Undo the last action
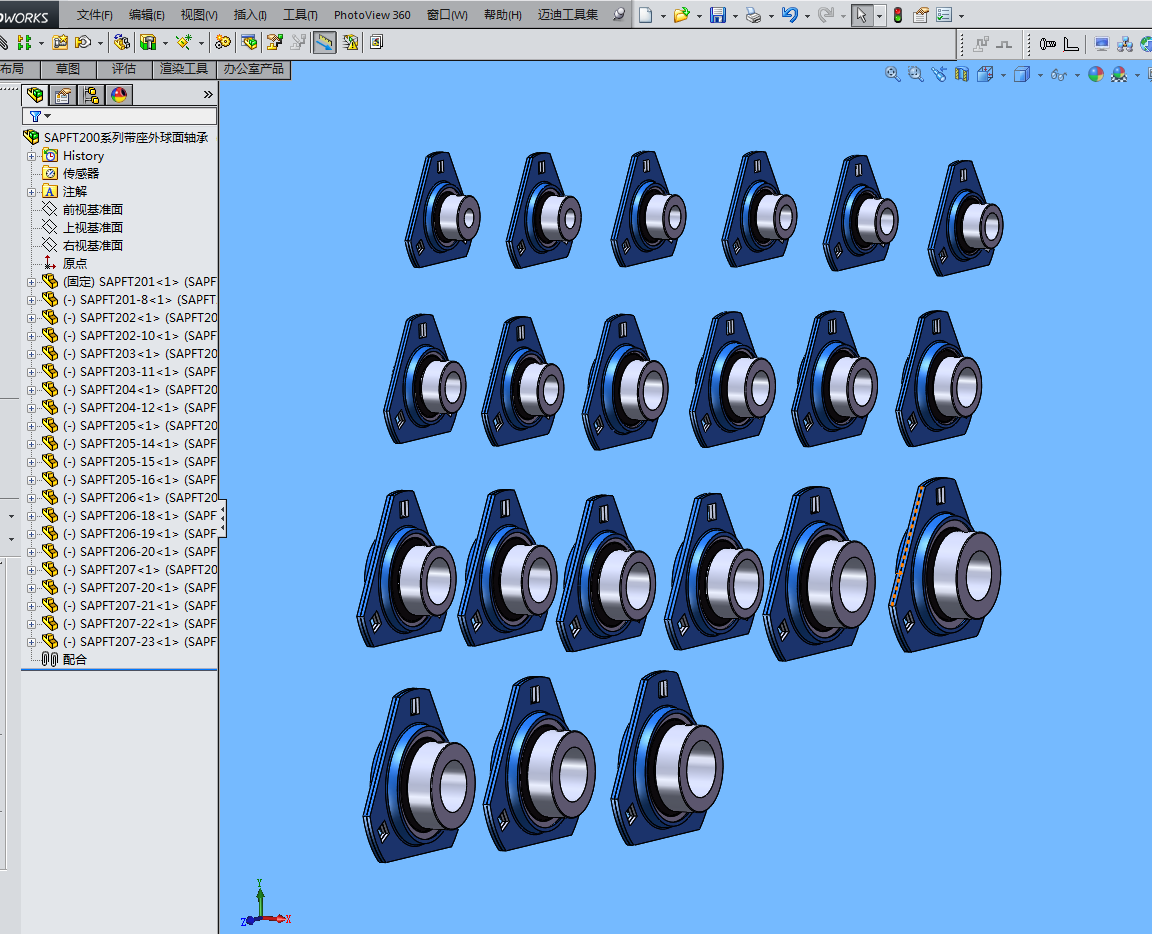This screenshot has width=1152, height=934. [790, 15]
